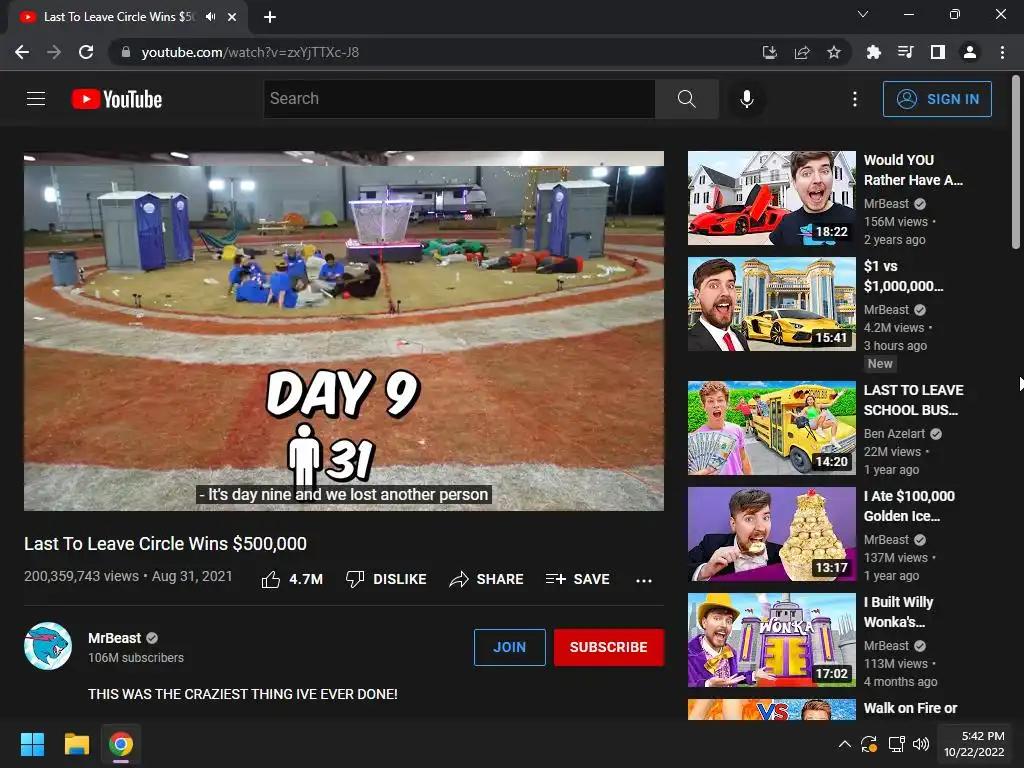Toggle Chrome side panel
The height and width of the screenshot is (768, 1024).
click(x=938, y=52)
